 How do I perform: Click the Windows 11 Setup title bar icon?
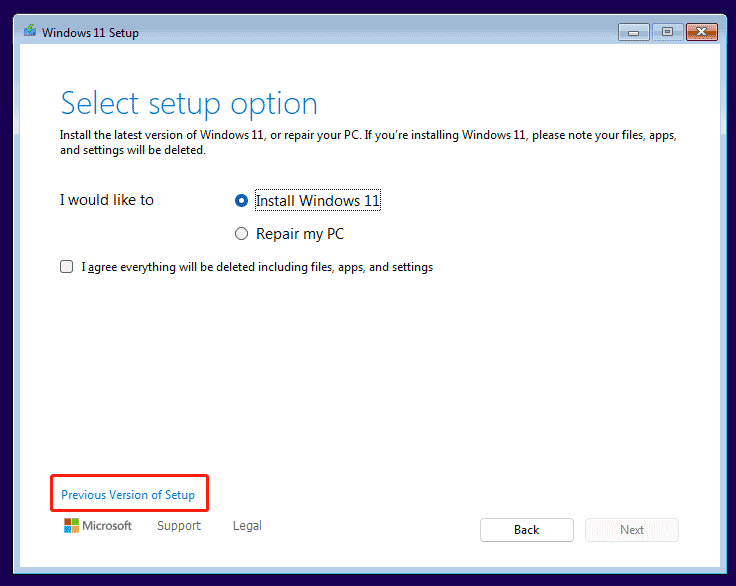tap(30, 32)
